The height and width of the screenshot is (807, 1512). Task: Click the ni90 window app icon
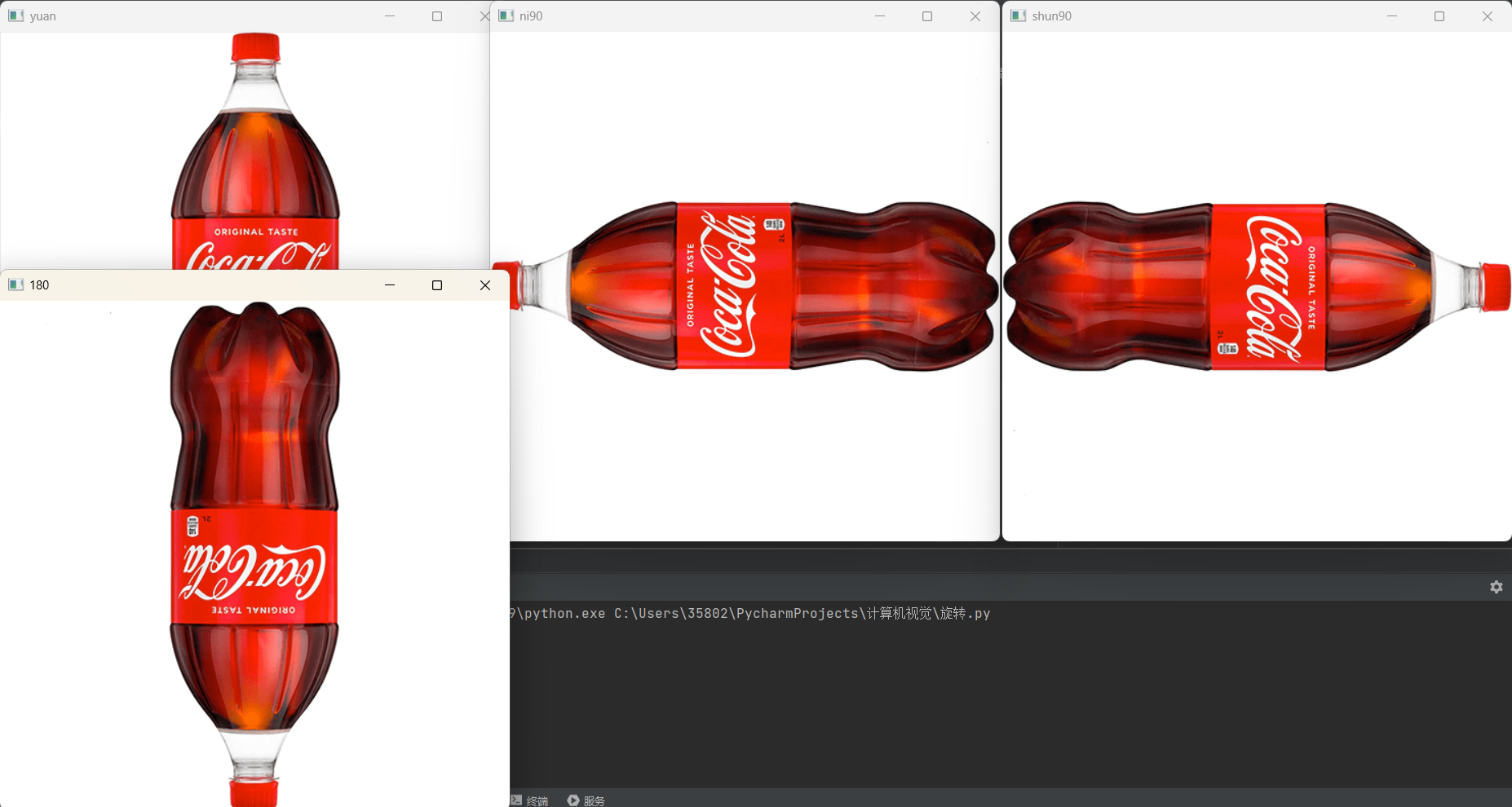tap(506, 15)
